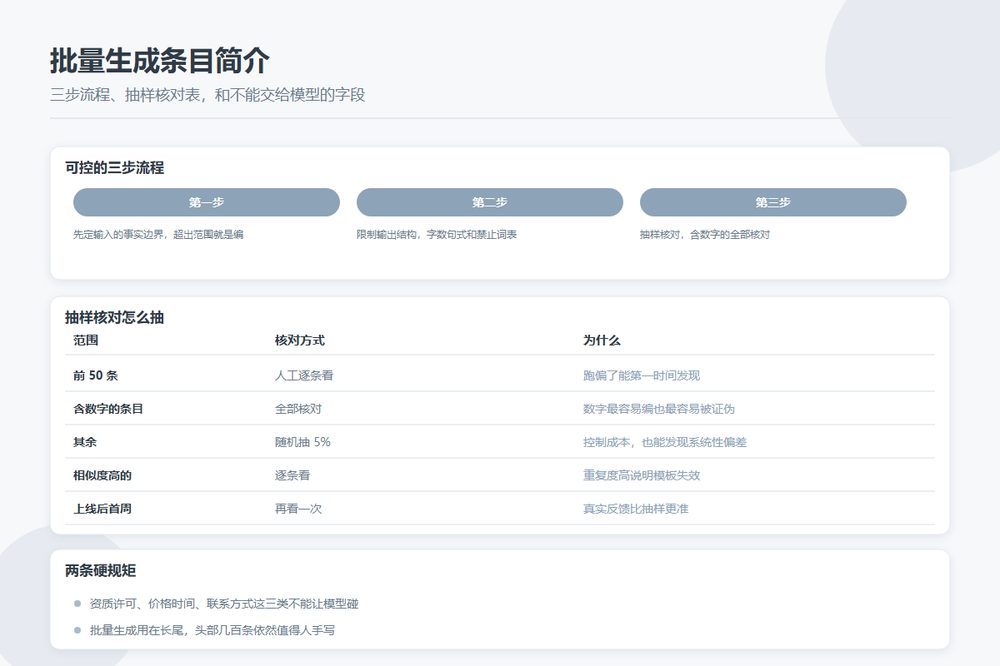
Task: Click the 逐条看 cell in 相似度高的 row
Action: pyautogui.click(x=292, y=475)
